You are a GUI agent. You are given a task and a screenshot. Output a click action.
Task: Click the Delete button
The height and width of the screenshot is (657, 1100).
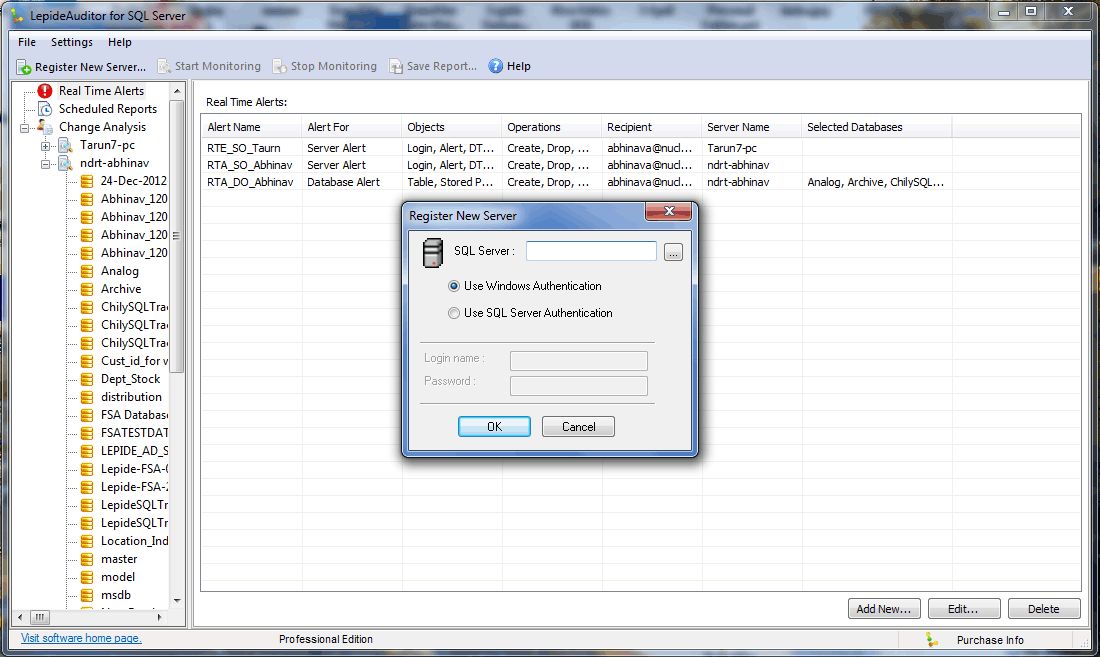1043,609
